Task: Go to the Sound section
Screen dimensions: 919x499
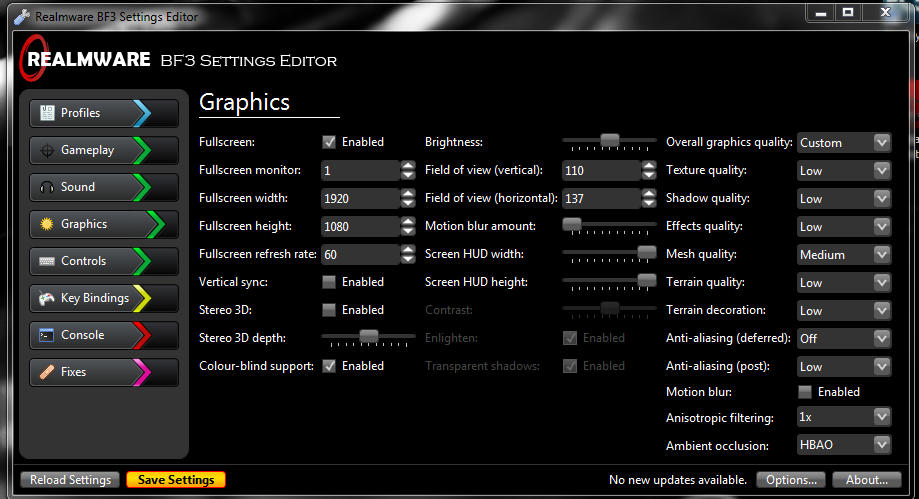Action: tap(104, 187)
